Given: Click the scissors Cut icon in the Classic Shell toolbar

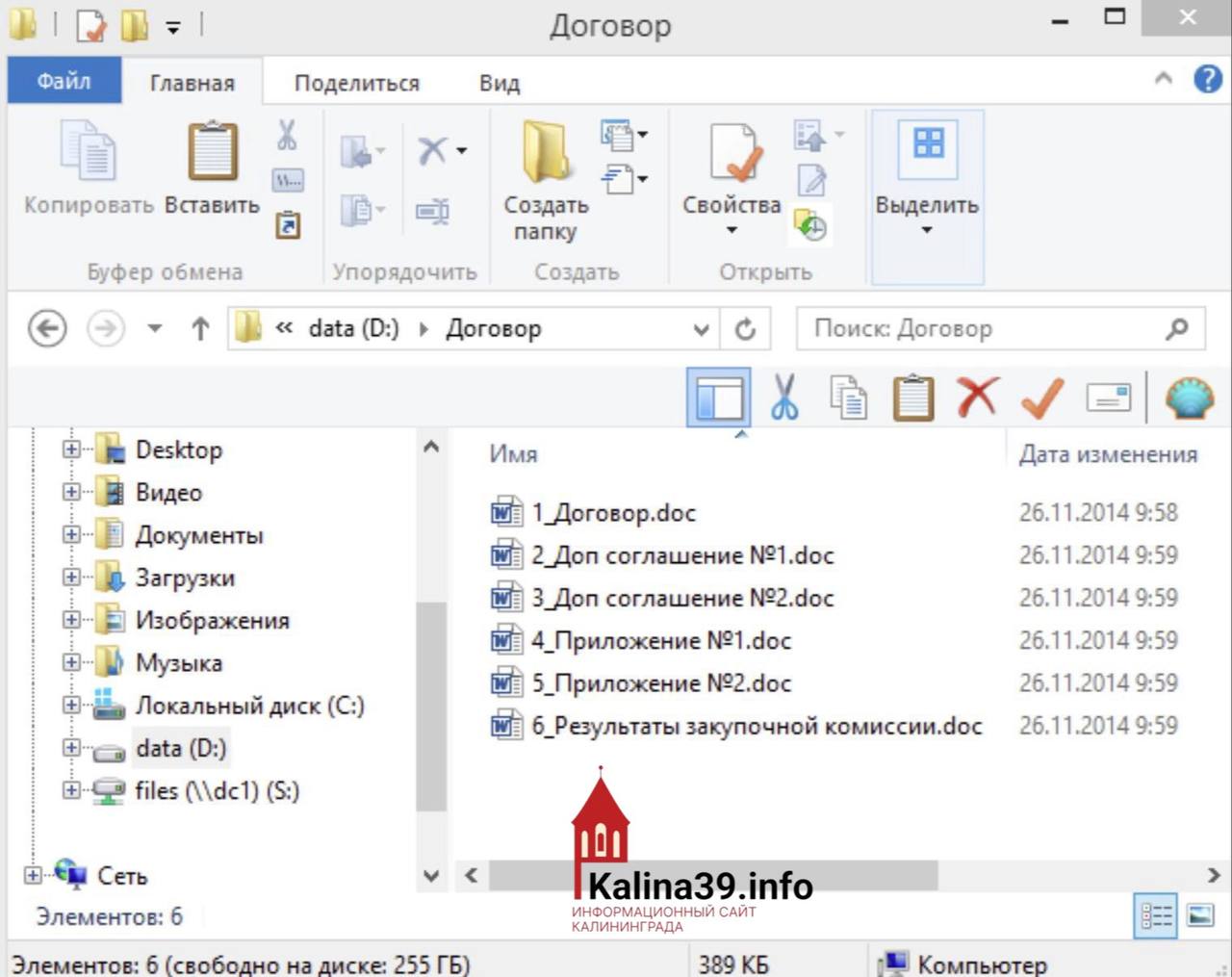Looking at the screenshot, I should point(784,397).
